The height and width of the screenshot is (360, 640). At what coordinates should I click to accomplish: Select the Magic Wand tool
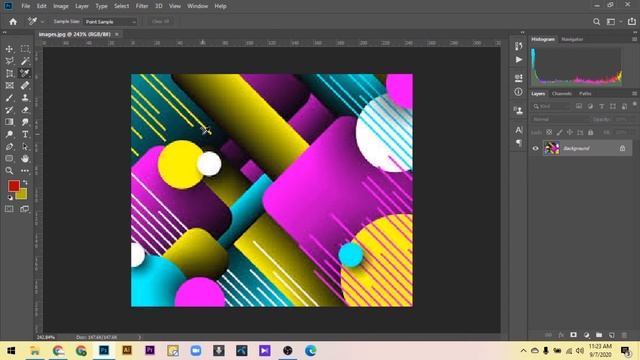coord(25,61)
